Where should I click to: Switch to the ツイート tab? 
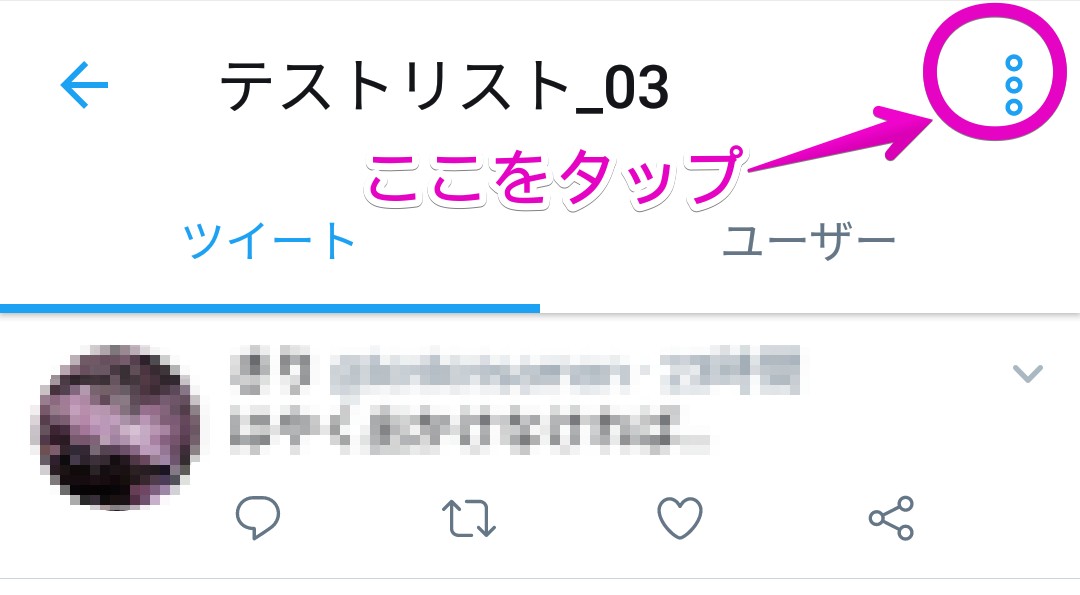pyautogui.click(x=269, y=241)
